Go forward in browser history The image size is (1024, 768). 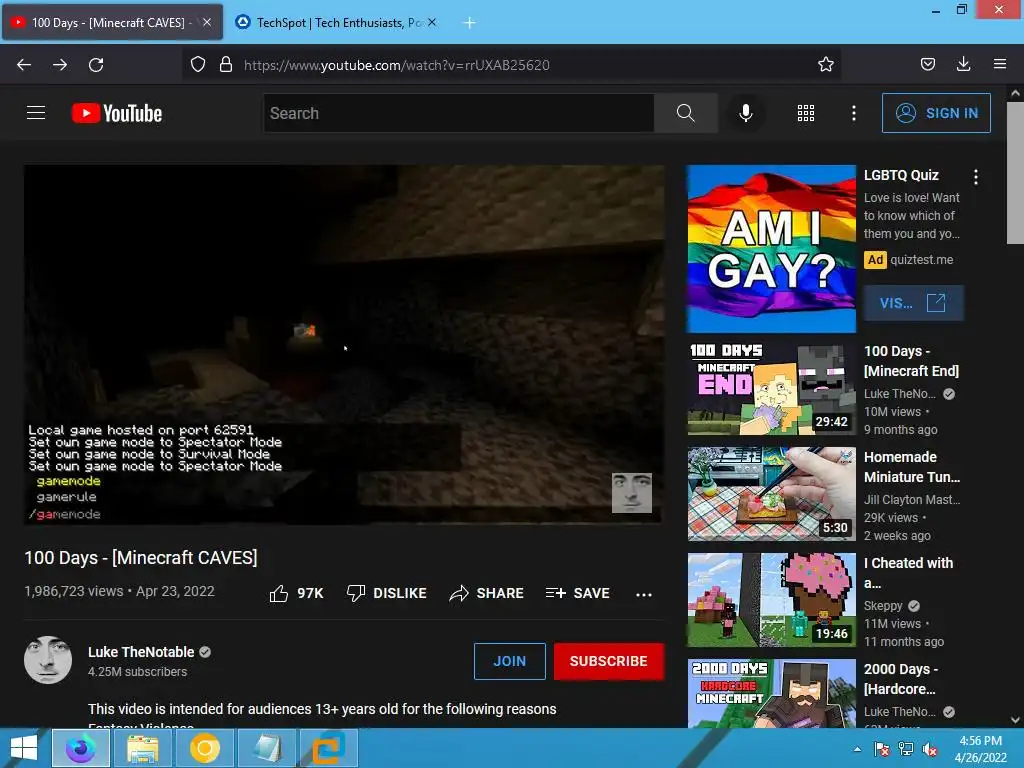tap(60, 65)
